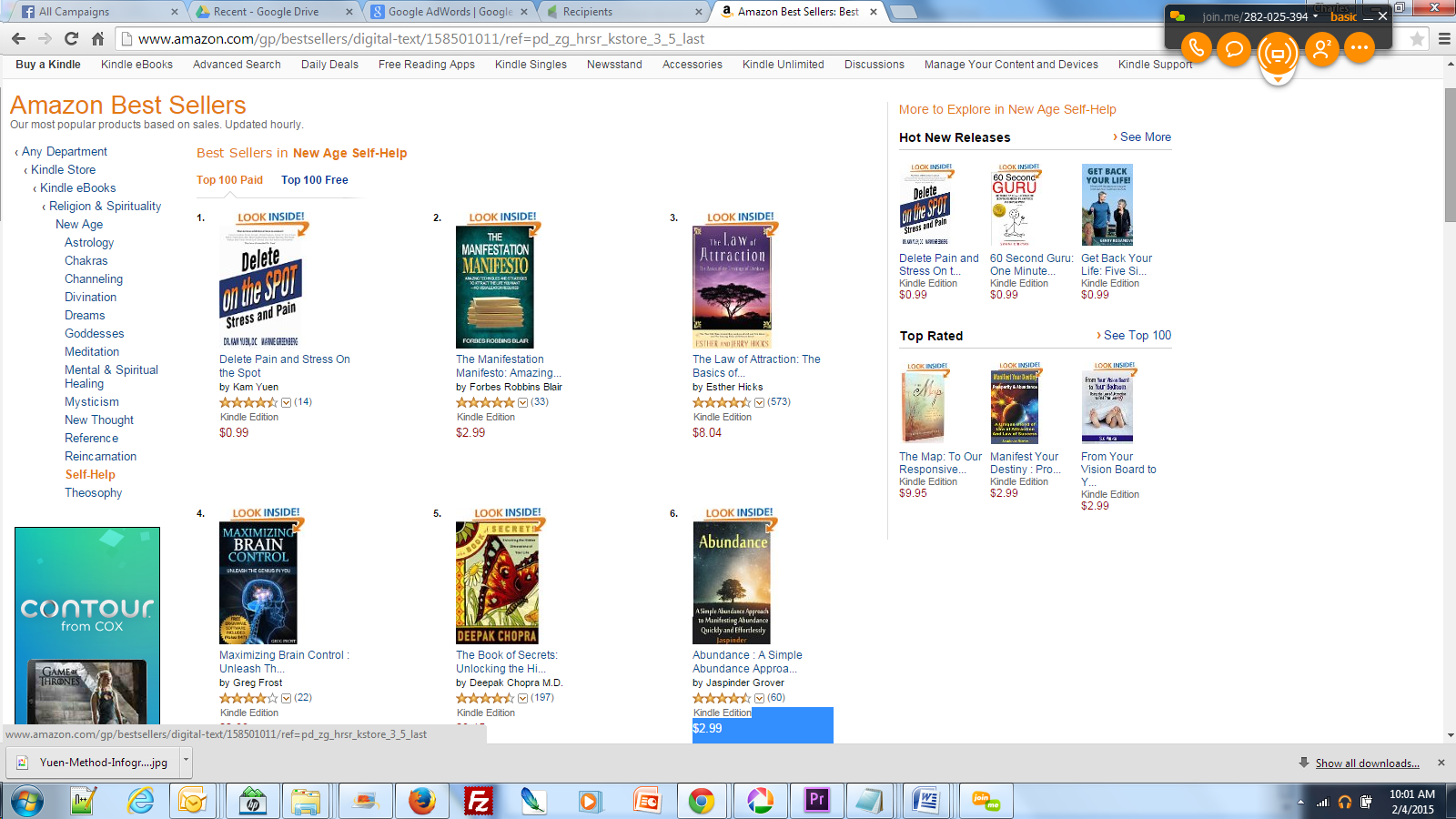Select Meditation in the category list
This screenshot has height=819, width=1456.
pos(92,352)
